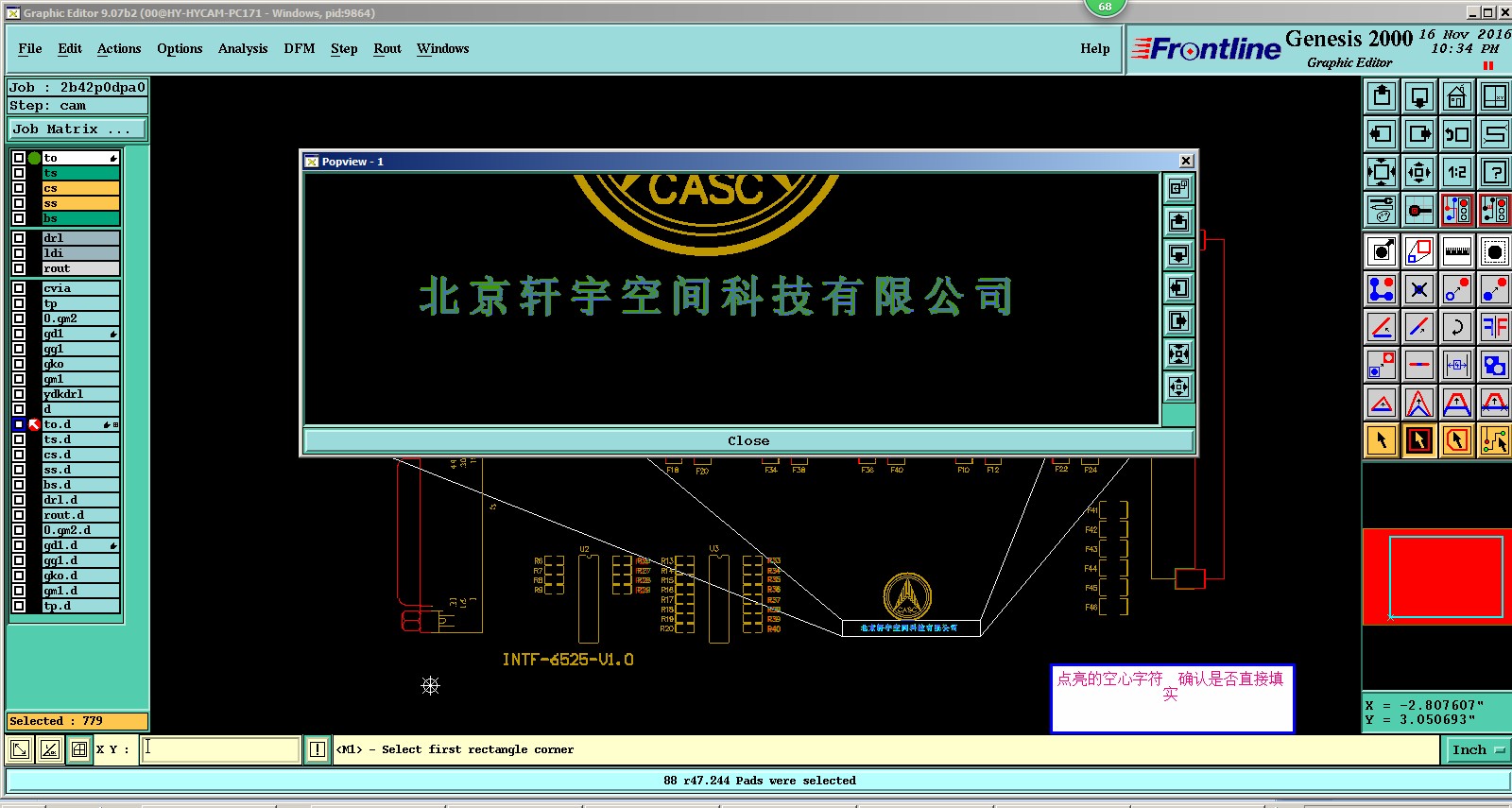Click the red overview navigation thumbnail
This screenshot has width=1512, height=808.
[1436, 576]
